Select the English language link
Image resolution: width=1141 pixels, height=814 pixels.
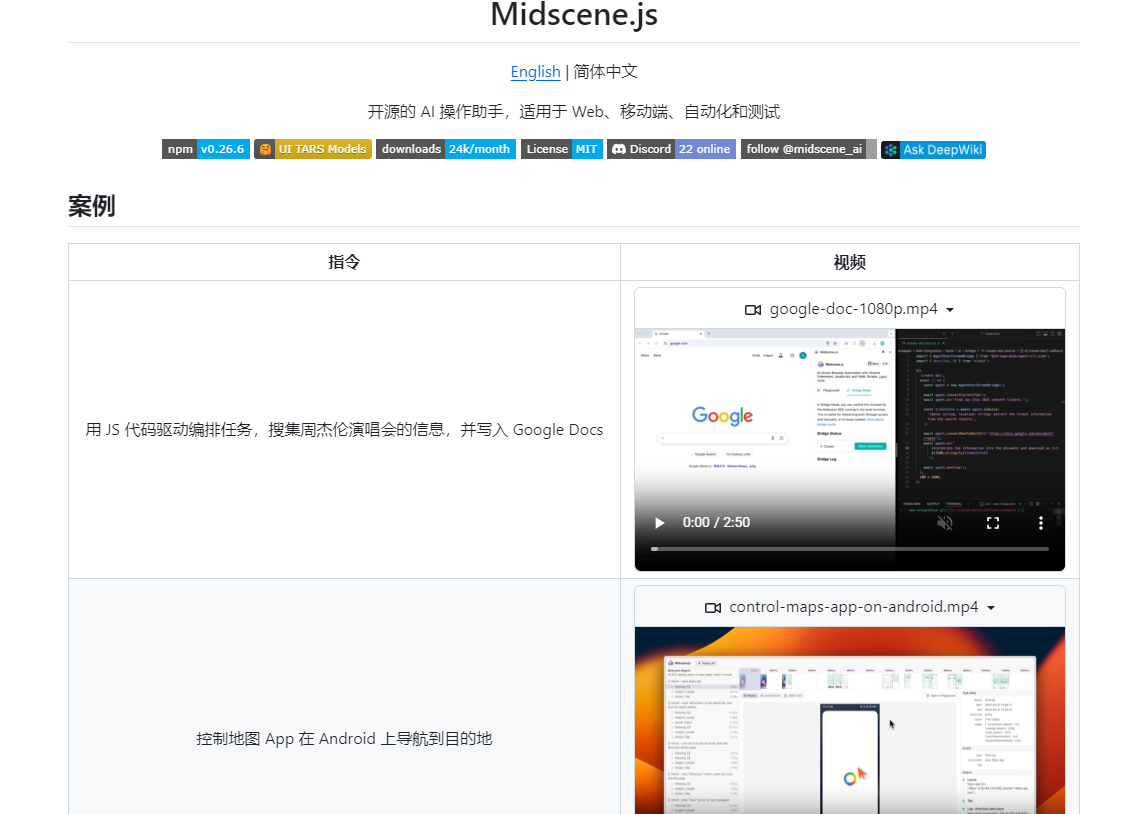pos(535,71)
